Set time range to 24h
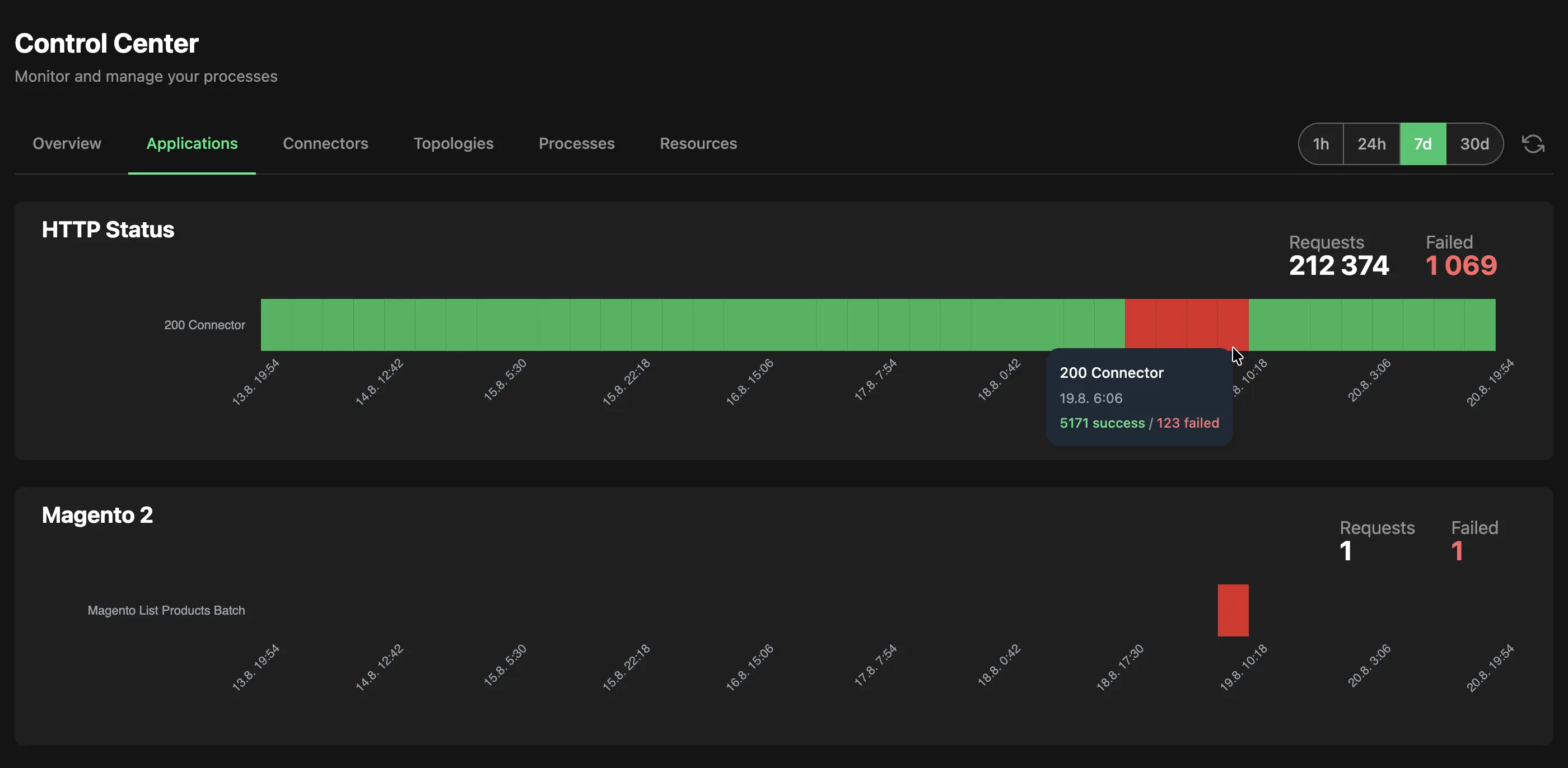 click(1371, 144)
